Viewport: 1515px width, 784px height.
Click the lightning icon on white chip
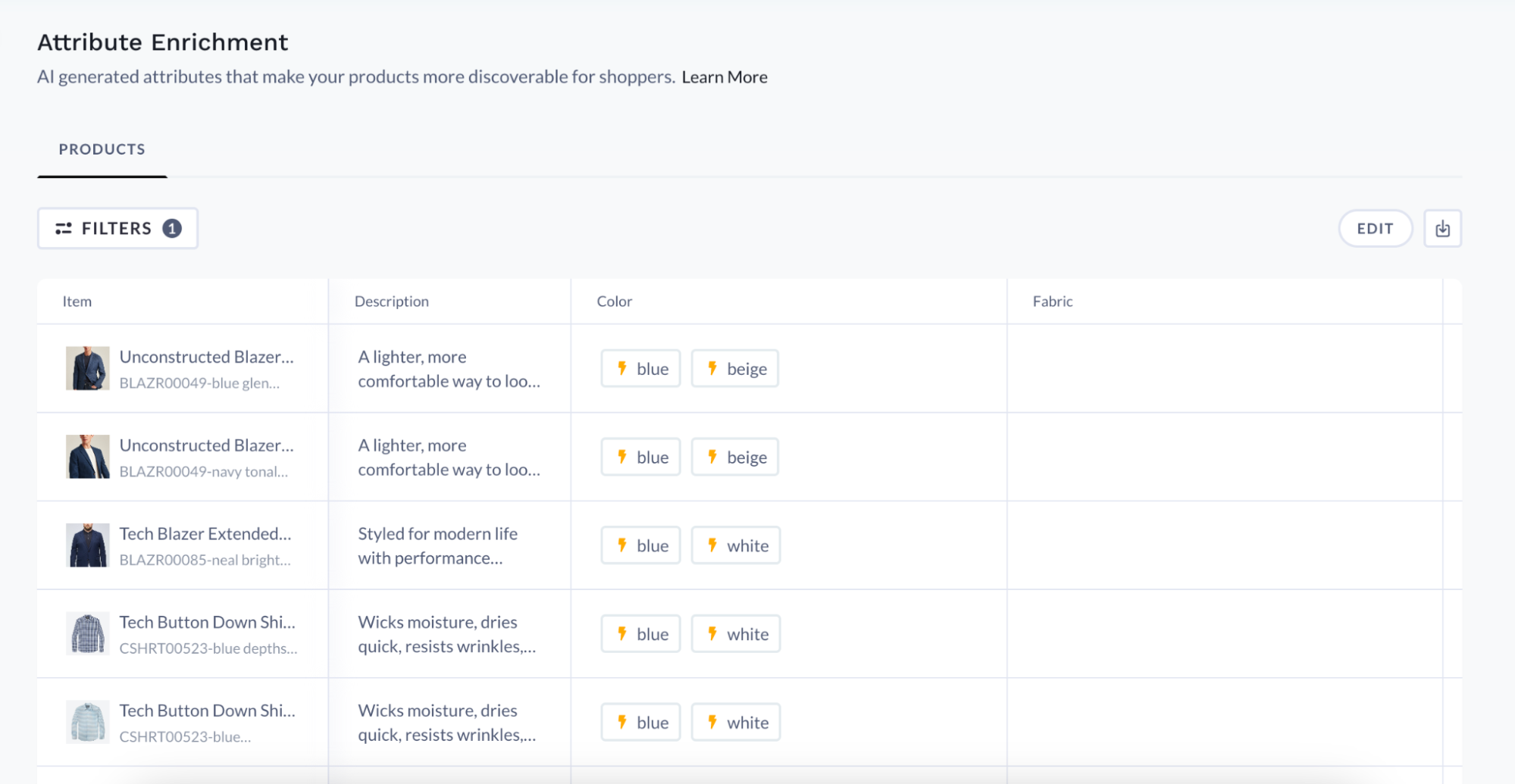[x=713, y=545]
